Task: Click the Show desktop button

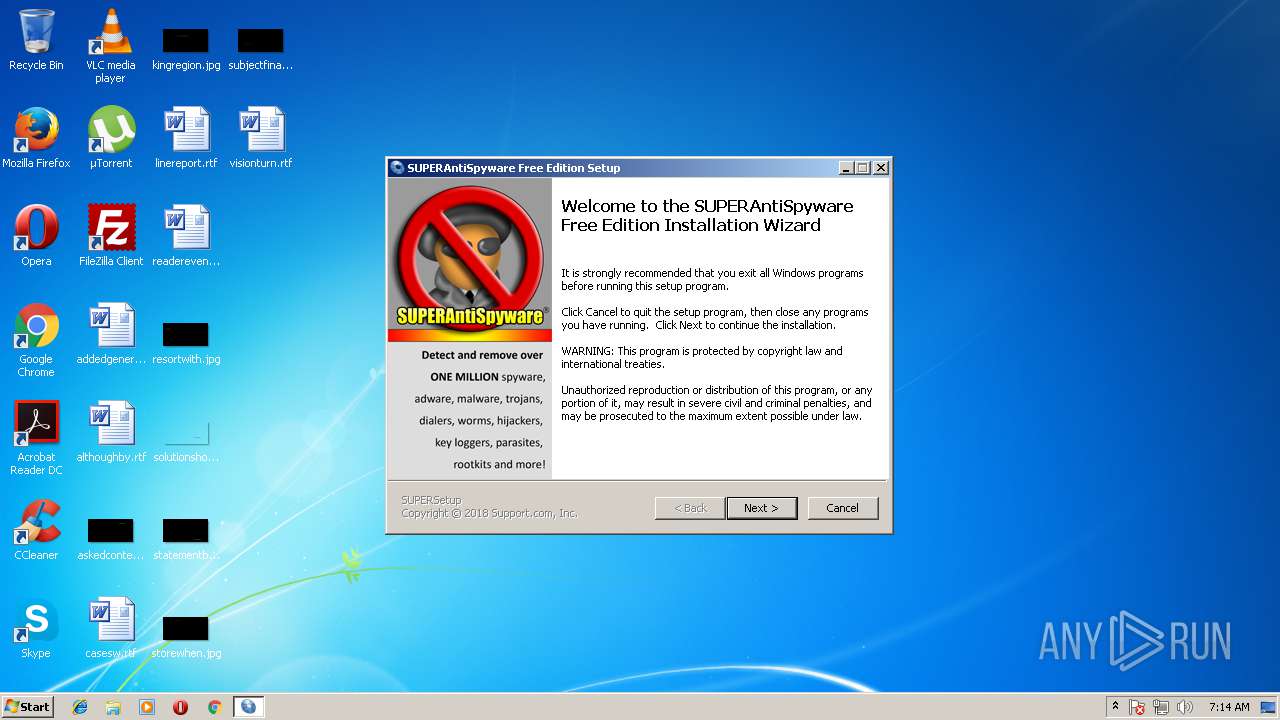Action: (1270, 707)
